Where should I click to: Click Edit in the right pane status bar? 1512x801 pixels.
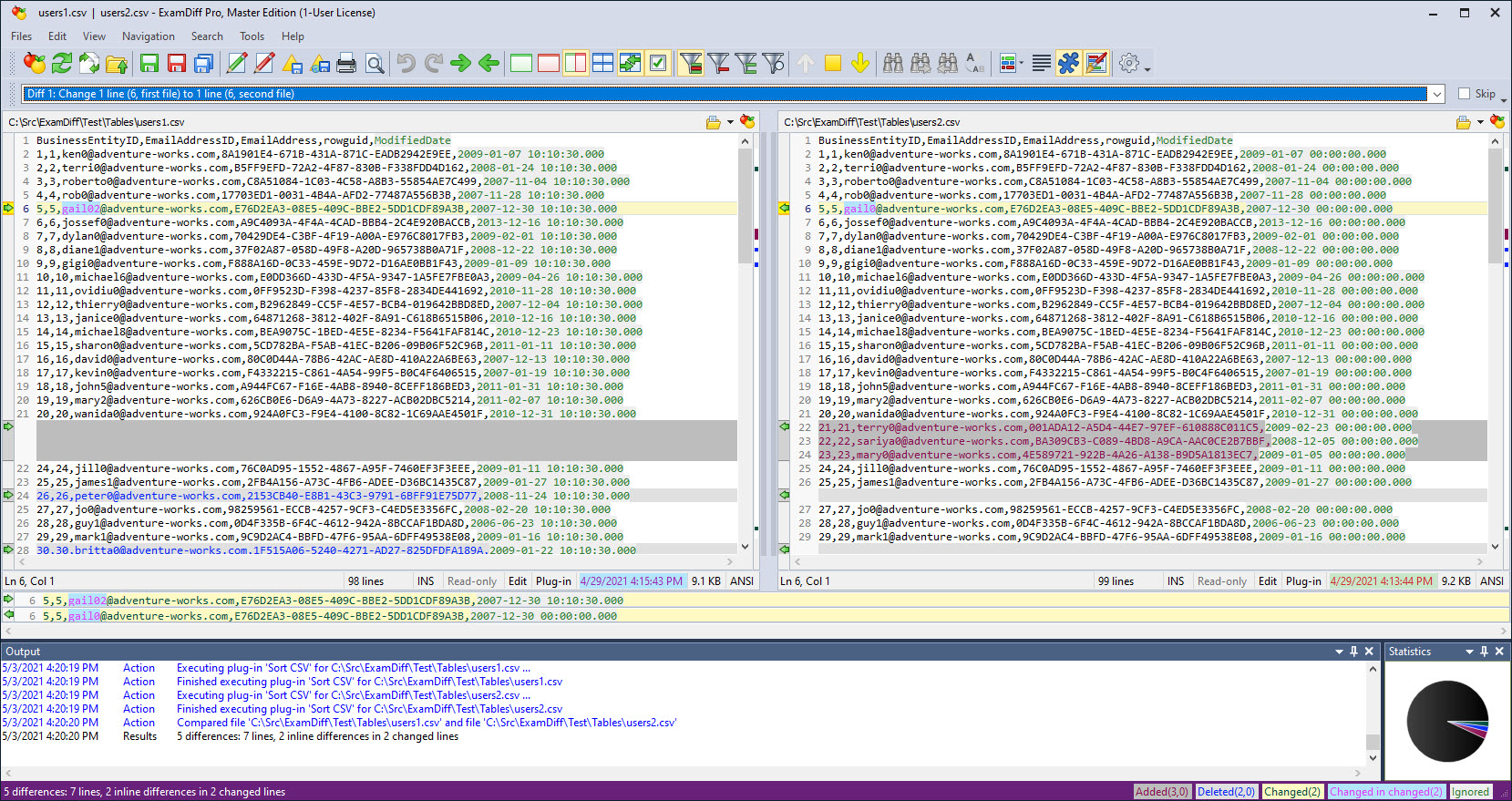[1268, 580]
